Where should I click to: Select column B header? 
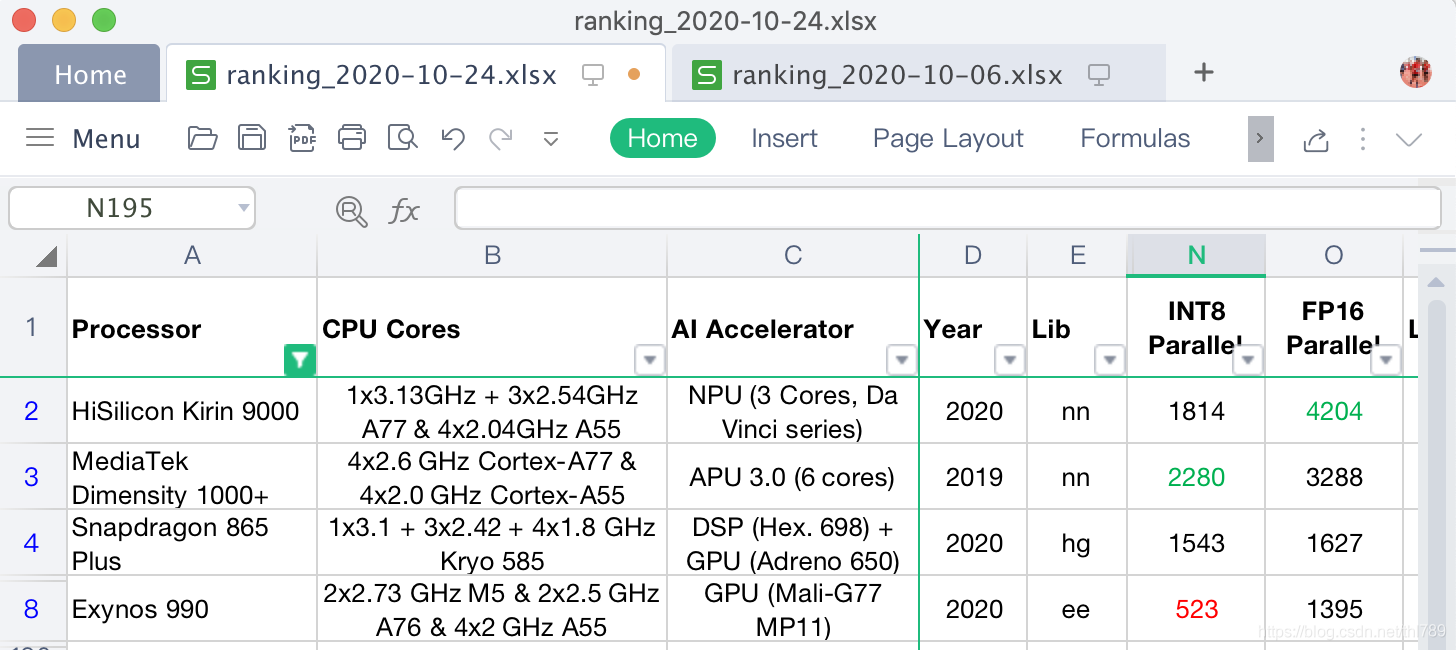[492, 256]
